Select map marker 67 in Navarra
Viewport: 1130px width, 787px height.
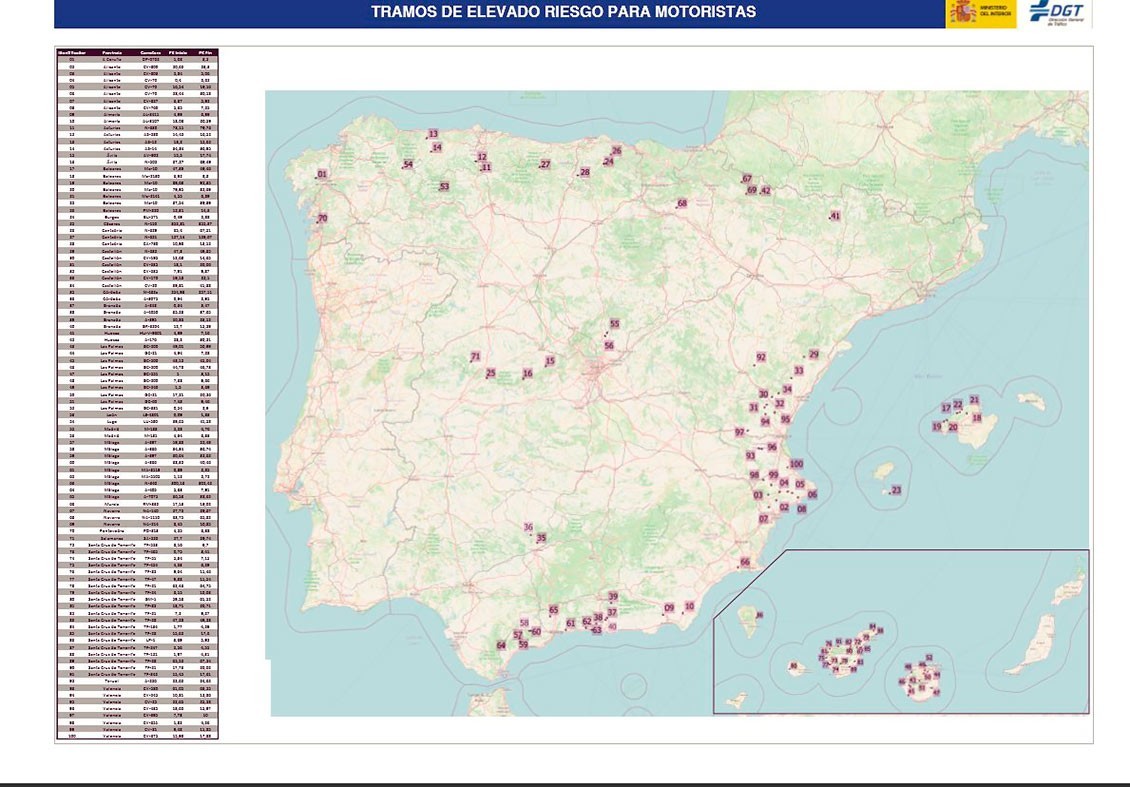tap(747, 179)
